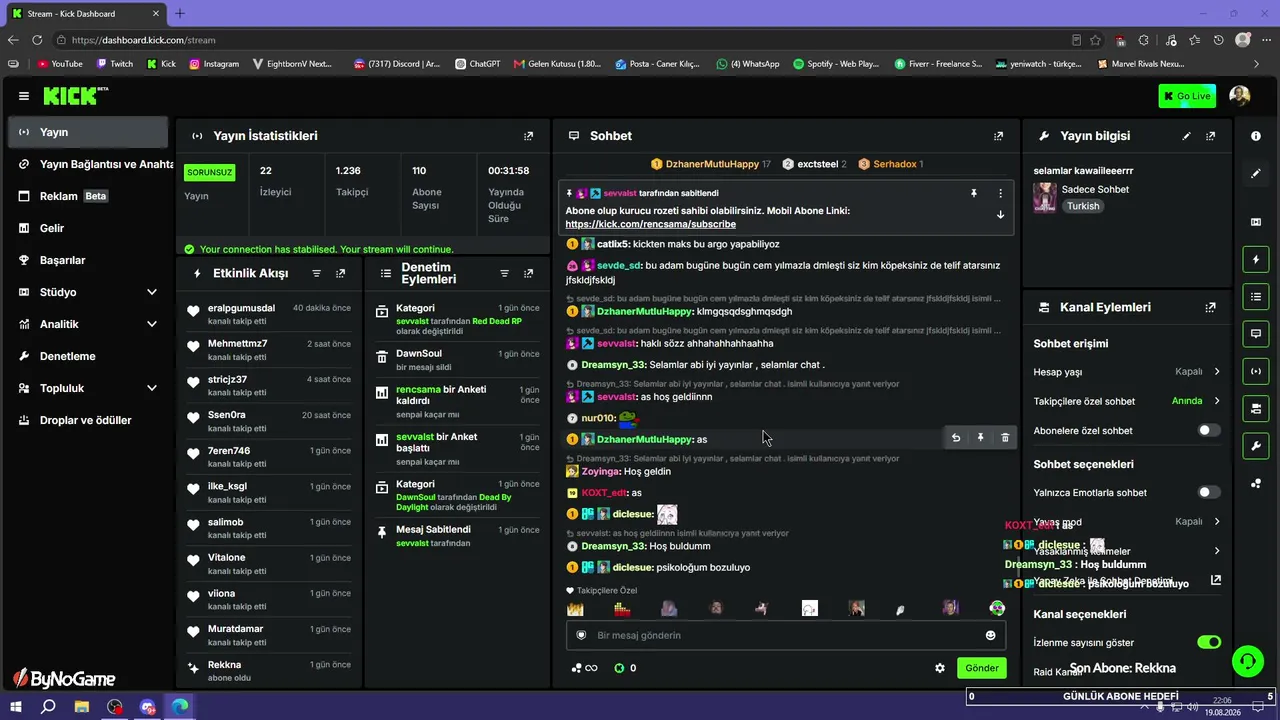Viewport: 1280px width, 720px height.
Task: Click the browser address bar
Action: click(x=560, y=40)
